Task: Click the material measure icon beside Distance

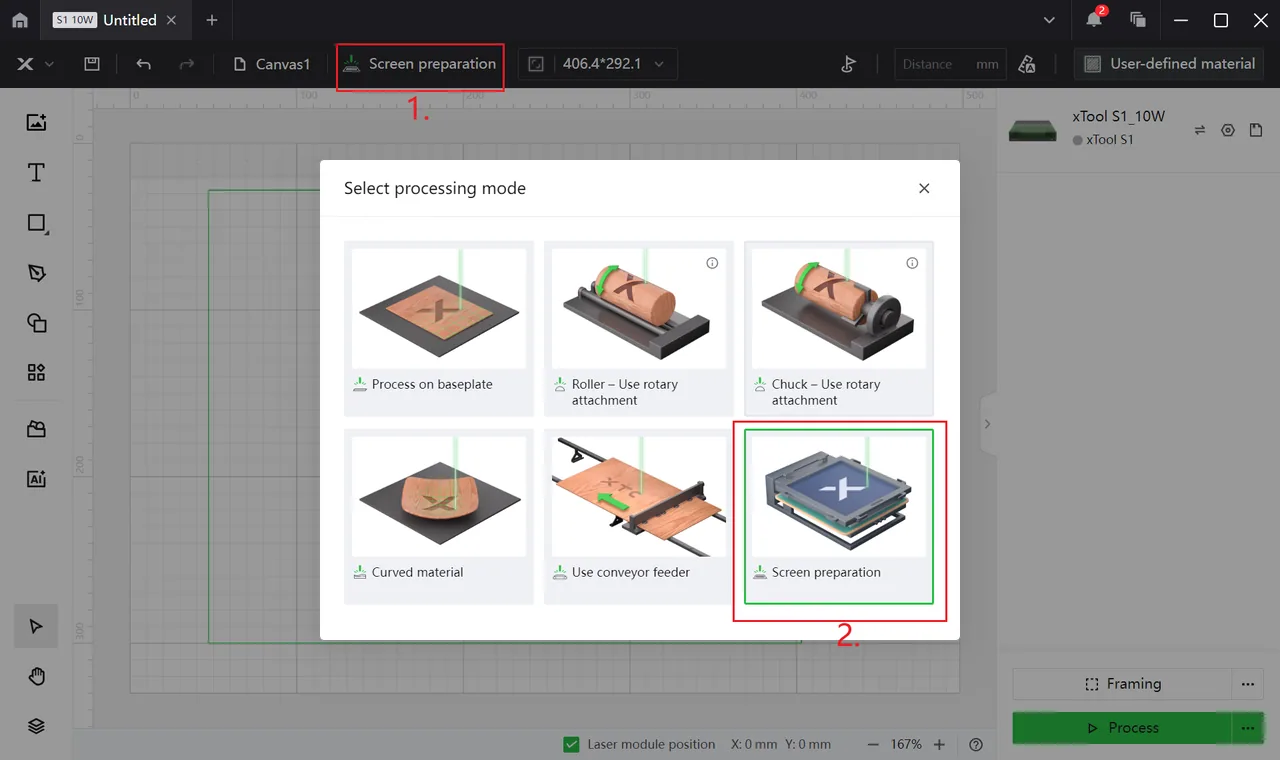Action: coord(1027,64)
